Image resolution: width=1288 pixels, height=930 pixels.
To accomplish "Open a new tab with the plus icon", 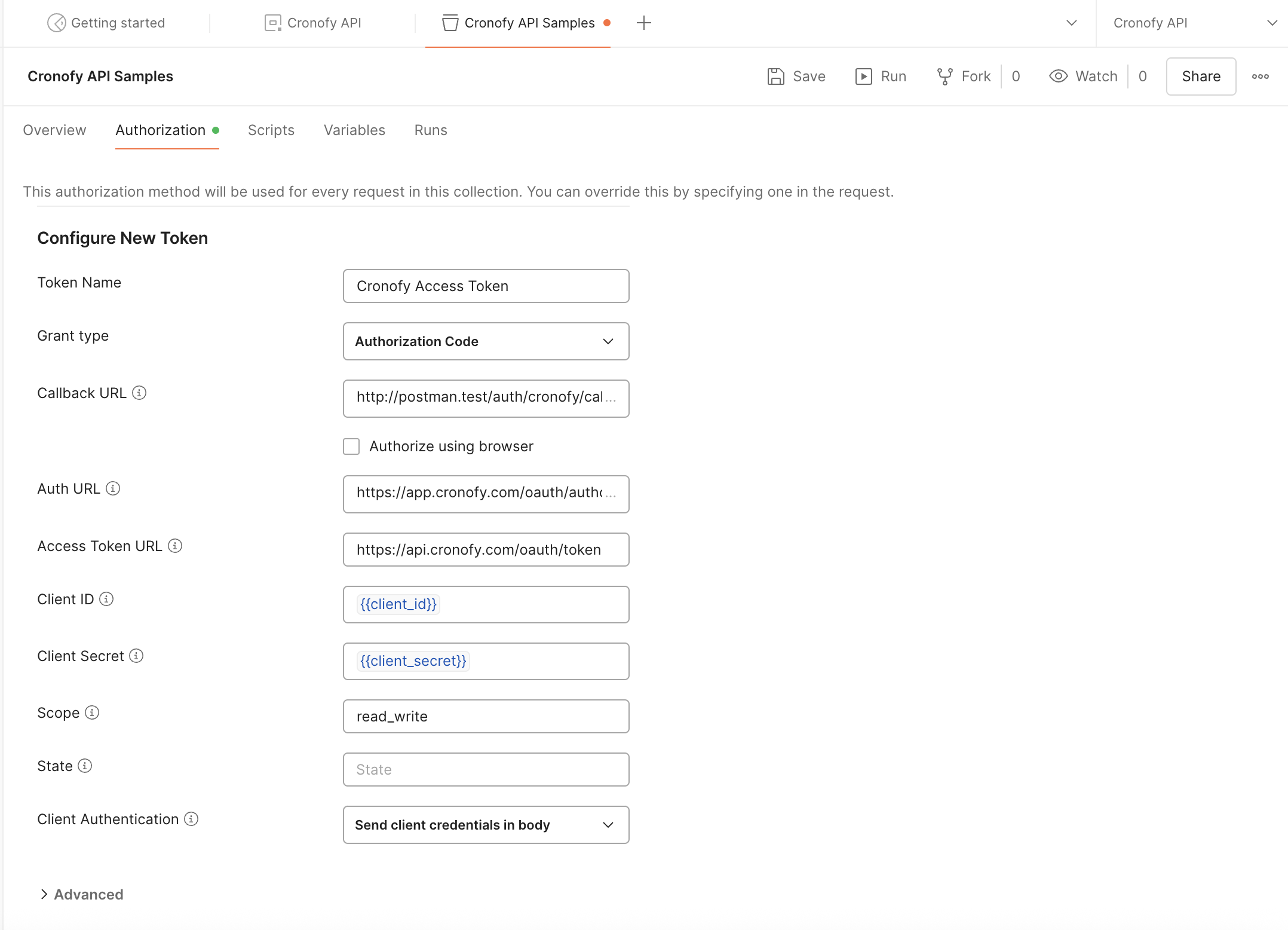I will tap(643, 23).
